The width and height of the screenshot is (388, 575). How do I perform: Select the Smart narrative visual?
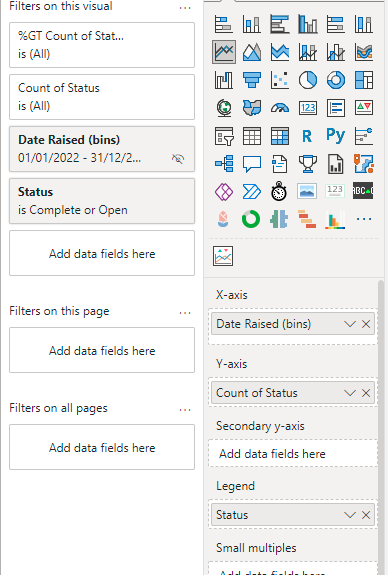click(x=279, y=164)
